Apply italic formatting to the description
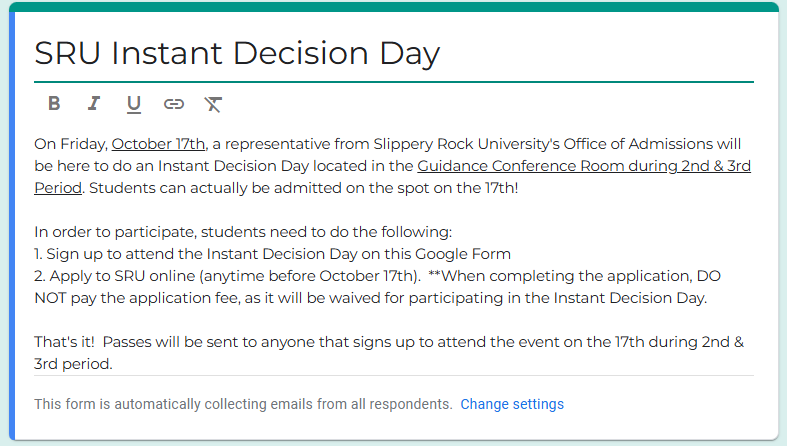The height and width of the screenshot is (446, 787). 94,103
